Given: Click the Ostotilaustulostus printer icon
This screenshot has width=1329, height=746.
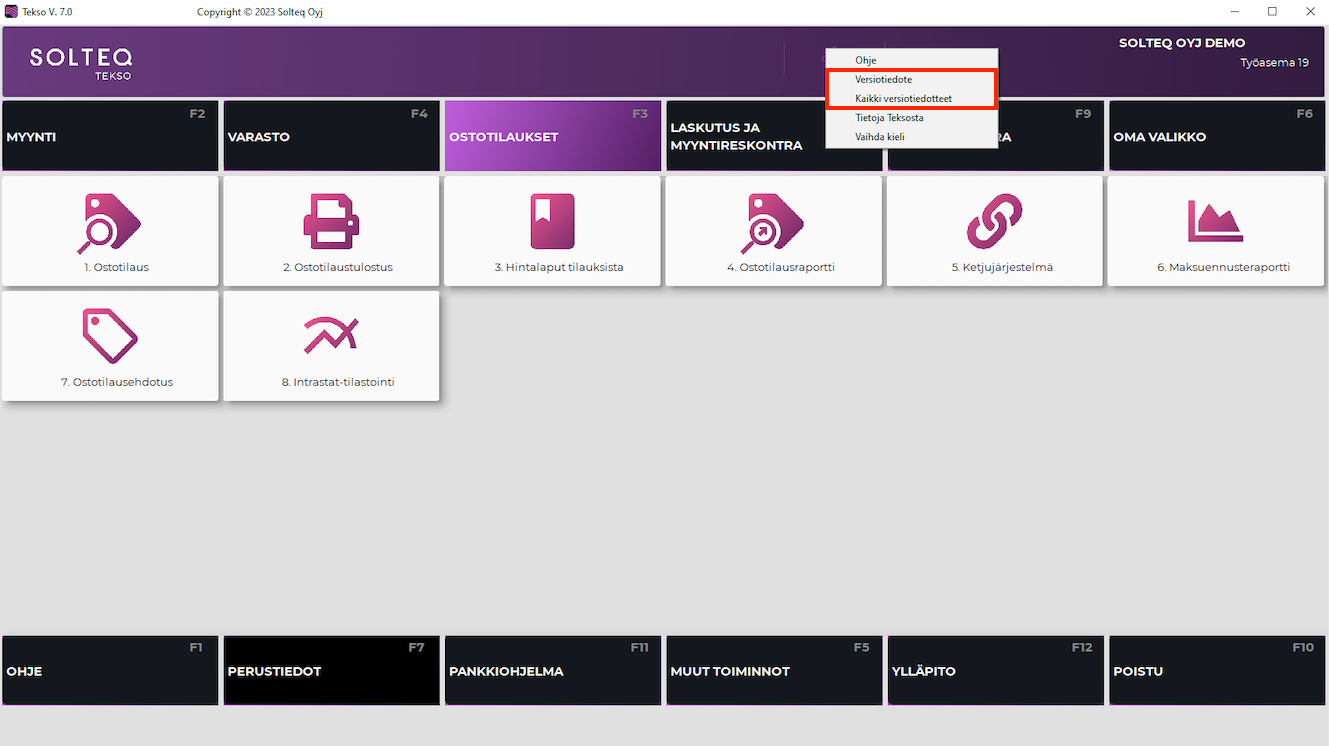Looking at the screenshot, I should pyautogui.click(x=331, y=222).
